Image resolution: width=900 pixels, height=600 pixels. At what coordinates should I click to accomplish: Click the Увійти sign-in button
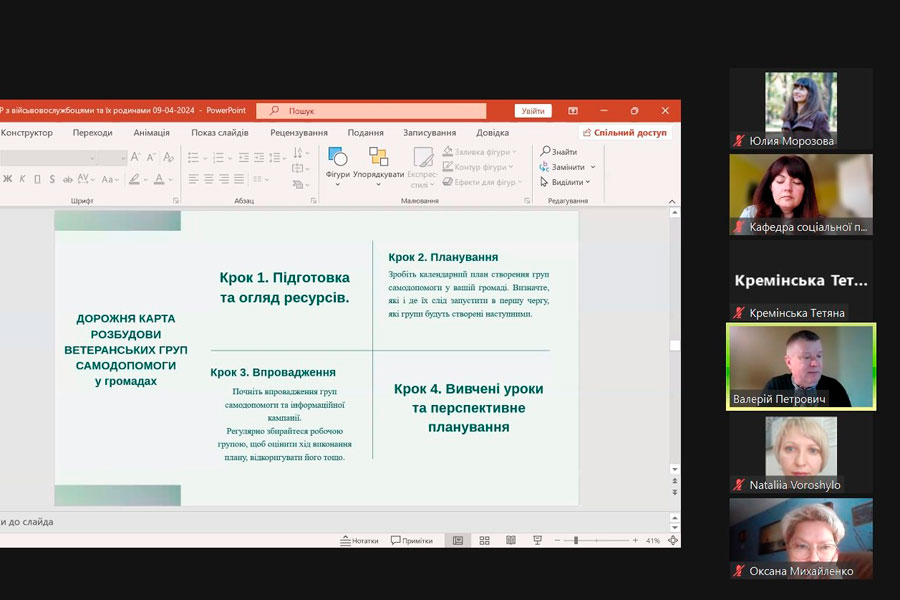(532, 111)
